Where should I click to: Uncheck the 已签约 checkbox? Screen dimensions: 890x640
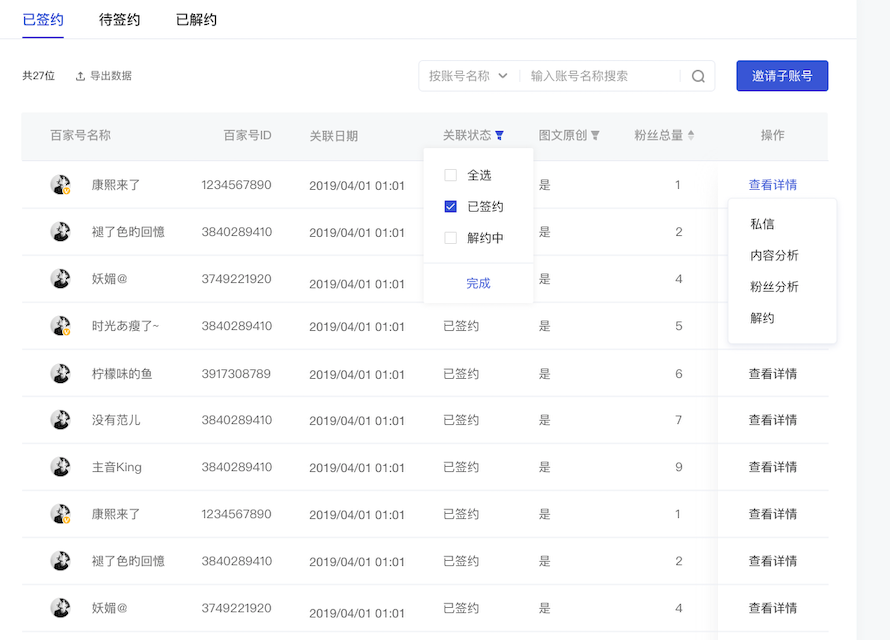tap(451, 207)
